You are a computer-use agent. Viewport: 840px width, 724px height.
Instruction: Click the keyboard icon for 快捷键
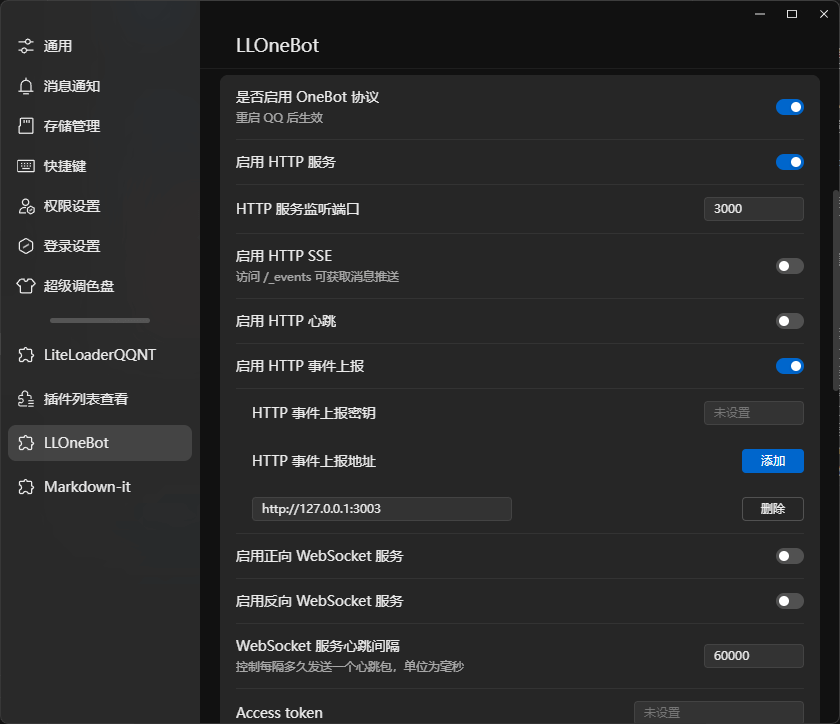coord(26,166)
